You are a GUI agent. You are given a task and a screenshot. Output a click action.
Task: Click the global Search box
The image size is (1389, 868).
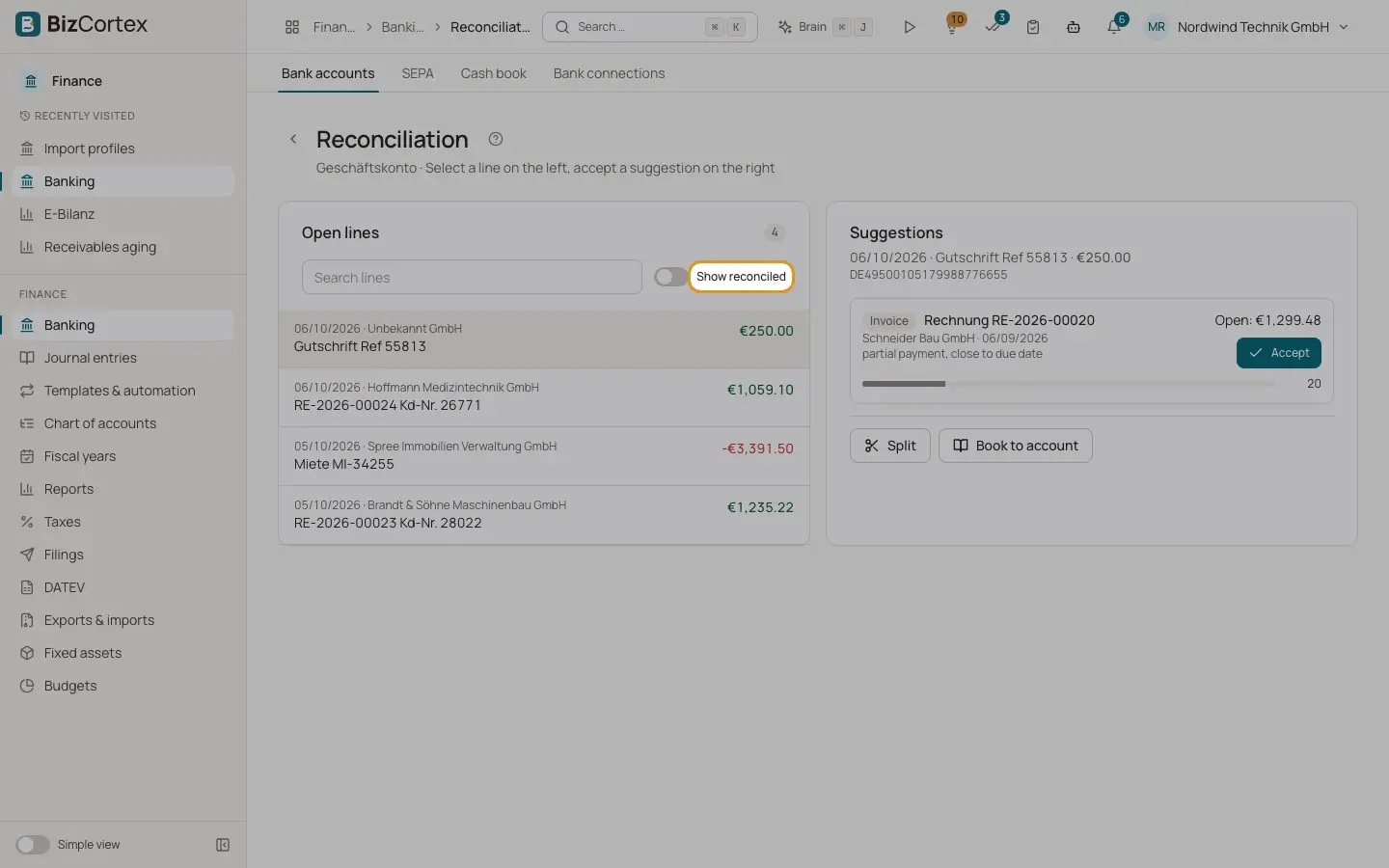(650, 27)
